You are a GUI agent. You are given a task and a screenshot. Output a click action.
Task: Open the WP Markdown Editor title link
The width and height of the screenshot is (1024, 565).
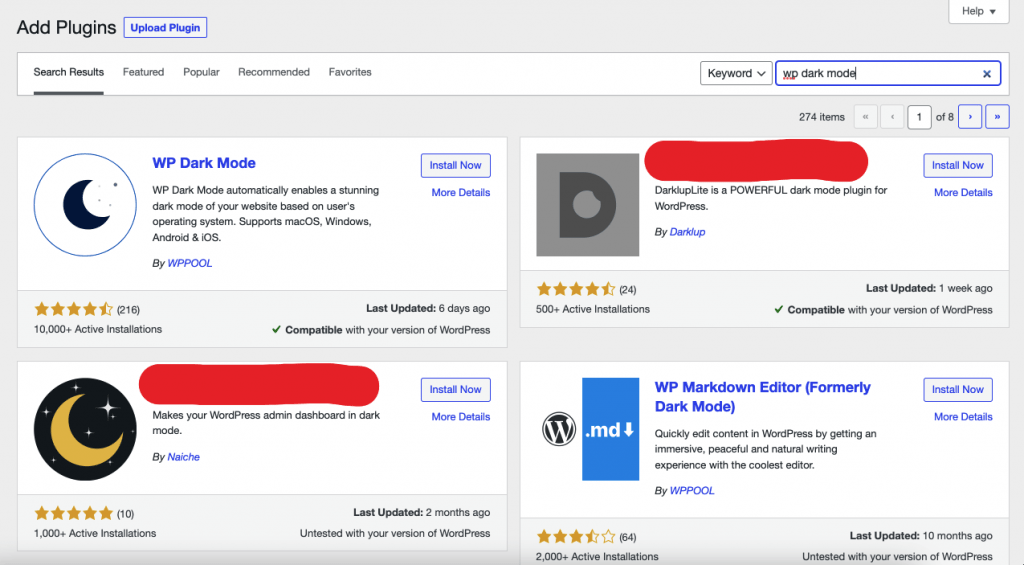(762, 396)
